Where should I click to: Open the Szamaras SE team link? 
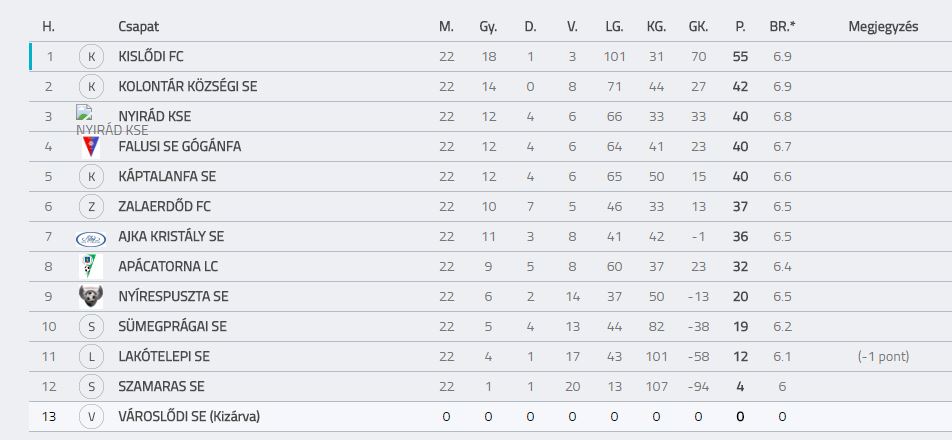pyautogui.click(x=162, y=387)
